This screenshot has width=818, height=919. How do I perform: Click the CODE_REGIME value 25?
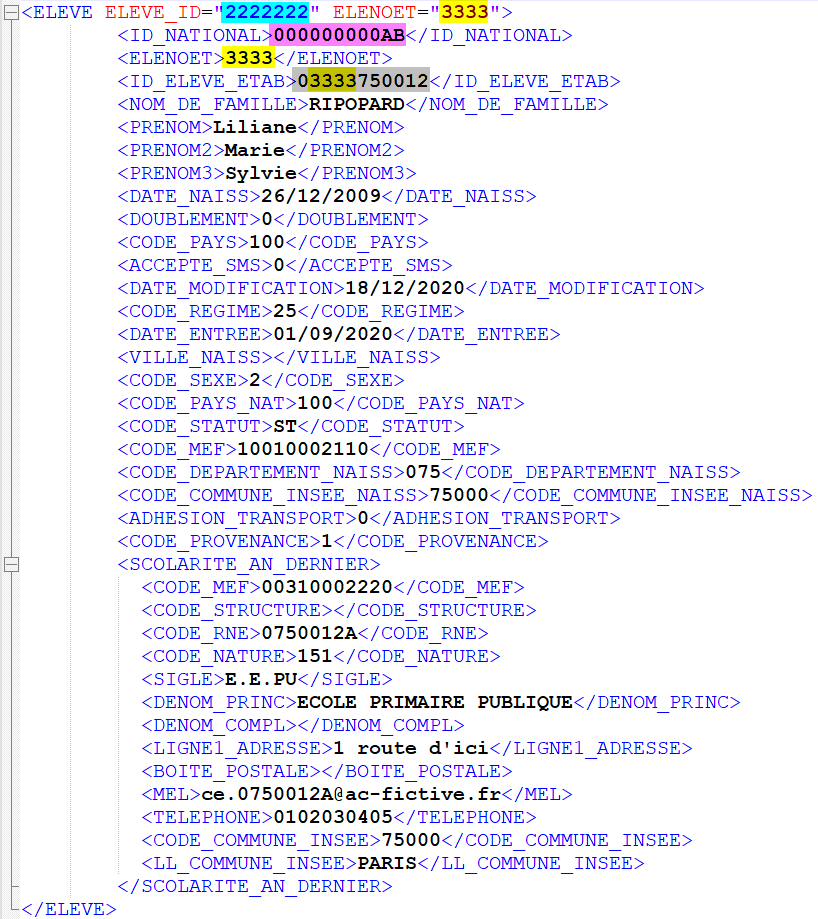coord(285,311)
